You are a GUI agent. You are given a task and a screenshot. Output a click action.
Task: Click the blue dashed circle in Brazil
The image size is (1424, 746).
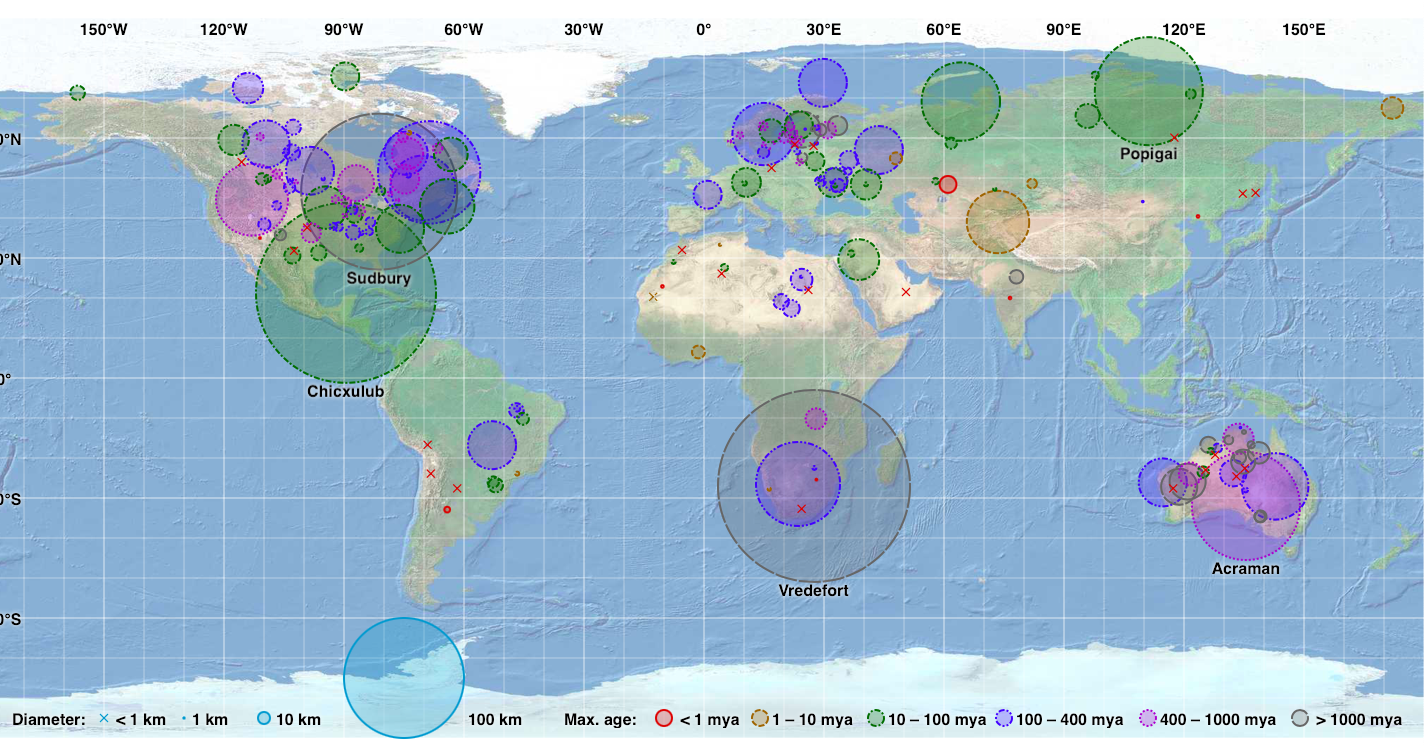pos(491,445)
